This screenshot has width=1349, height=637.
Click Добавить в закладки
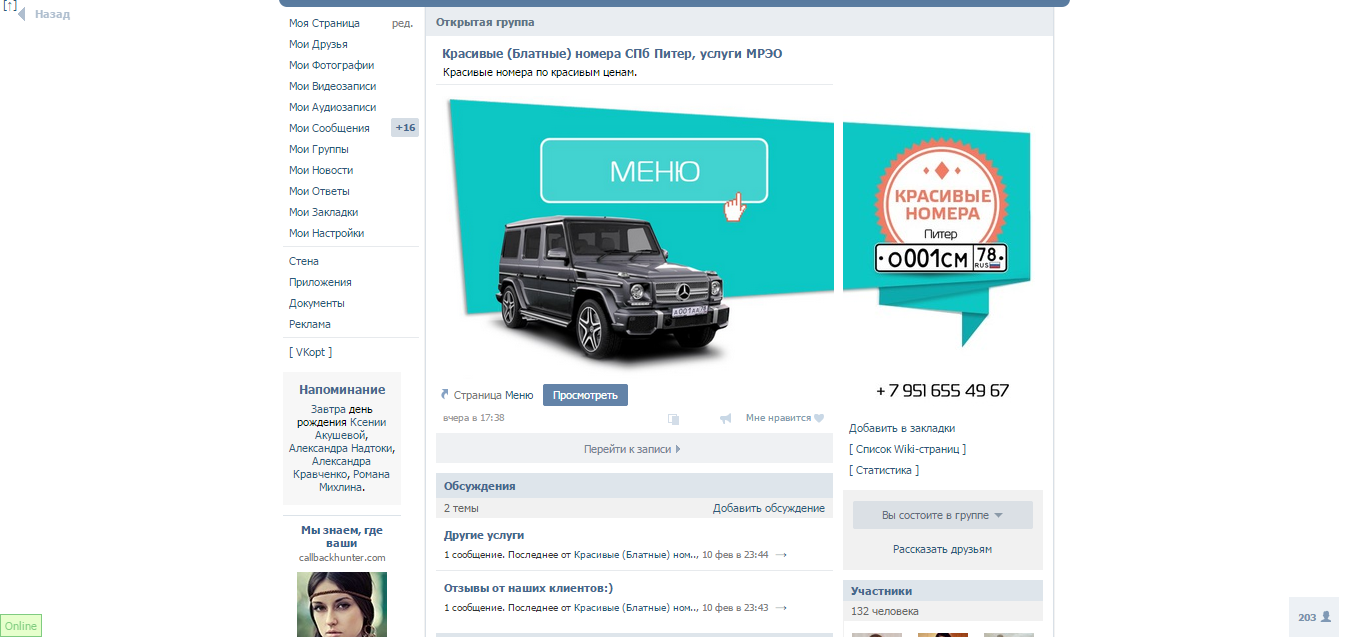point(902,428)
